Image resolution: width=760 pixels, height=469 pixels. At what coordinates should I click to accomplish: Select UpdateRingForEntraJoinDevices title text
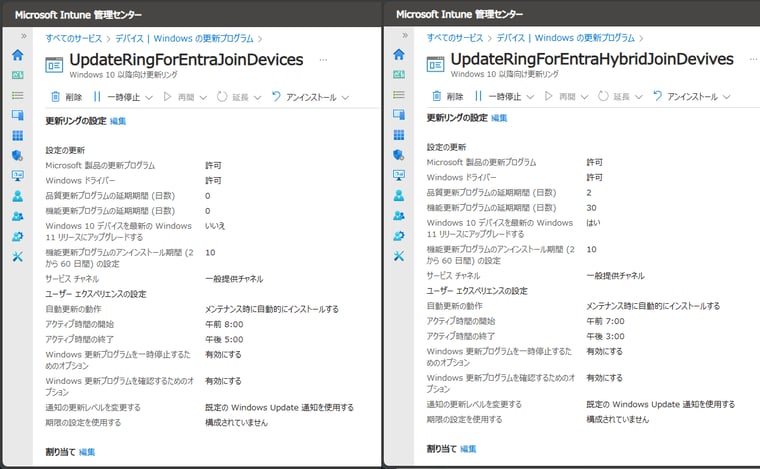pyautogui.click(x=187, y=60)
